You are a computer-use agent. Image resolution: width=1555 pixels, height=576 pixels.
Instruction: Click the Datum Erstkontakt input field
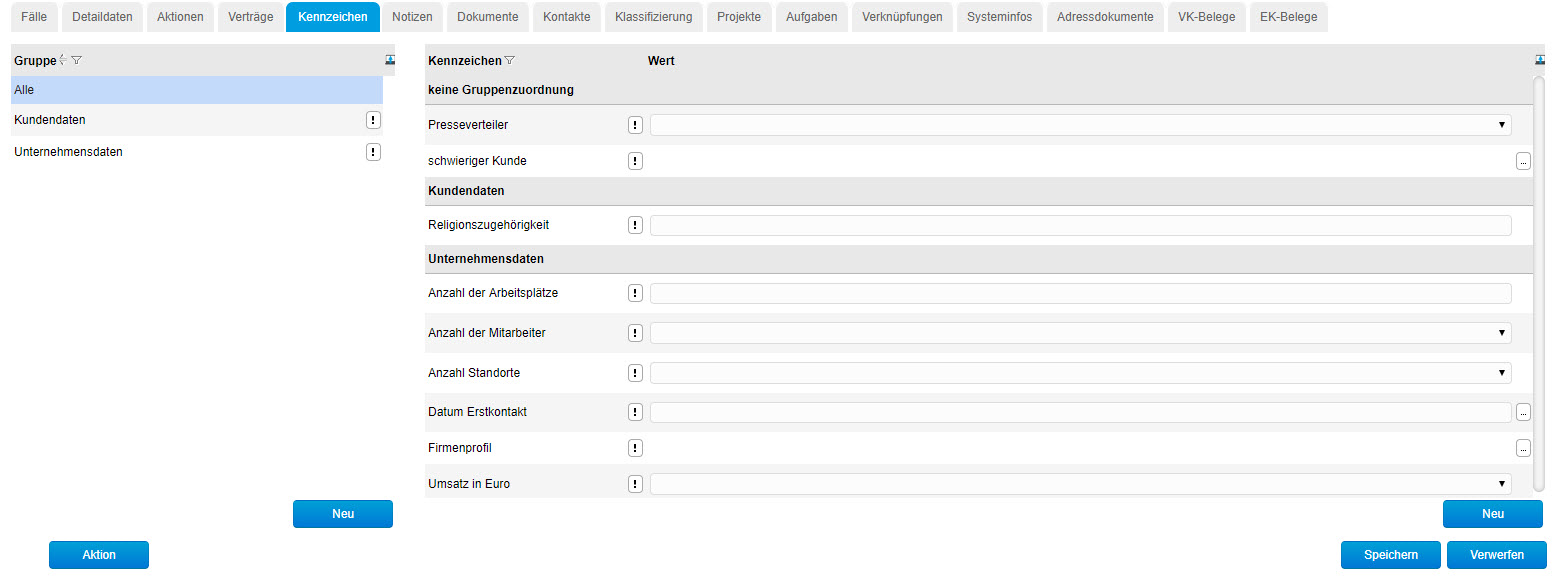(x=1080, y=412)
